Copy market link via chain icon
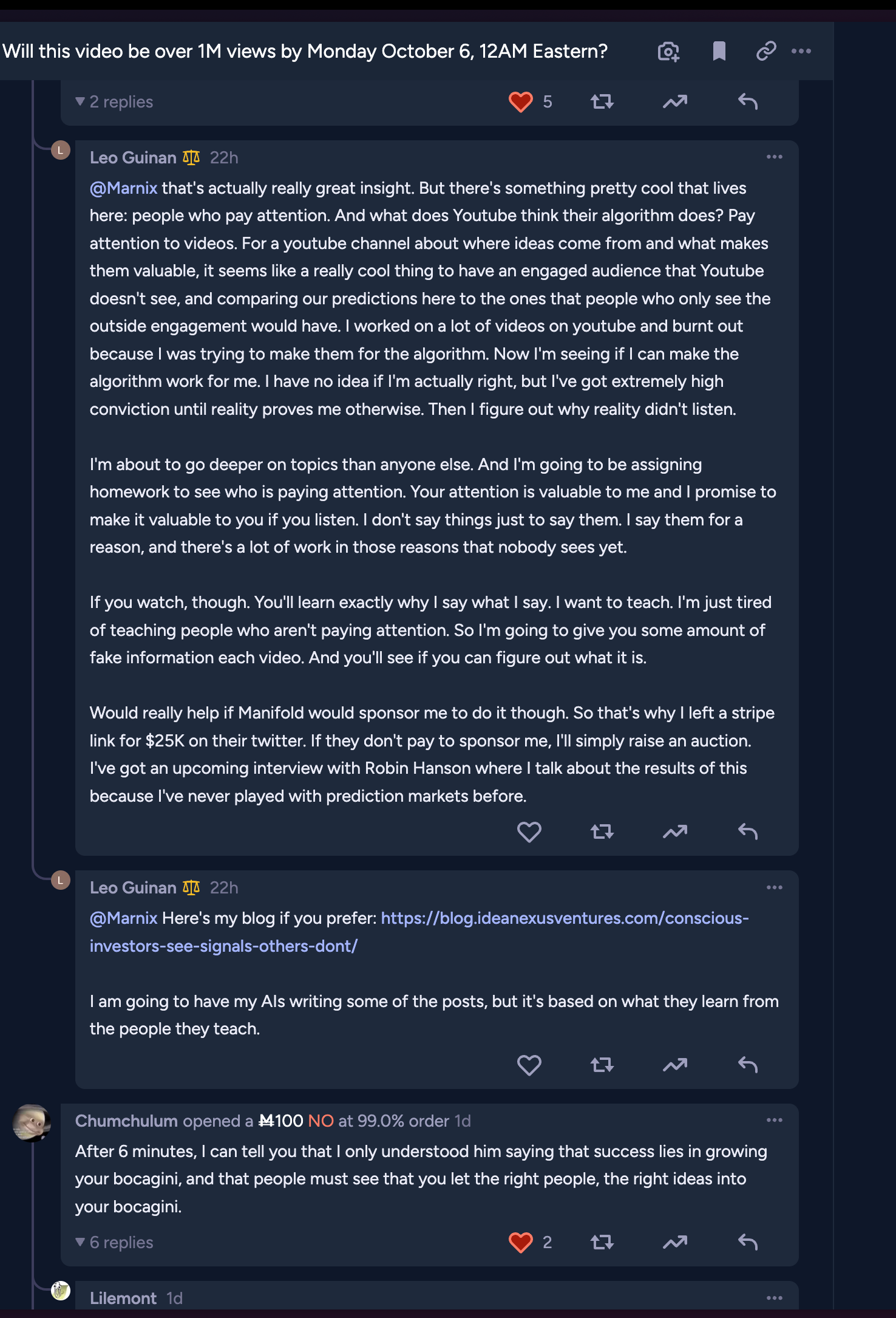 [x=766, y=52]
